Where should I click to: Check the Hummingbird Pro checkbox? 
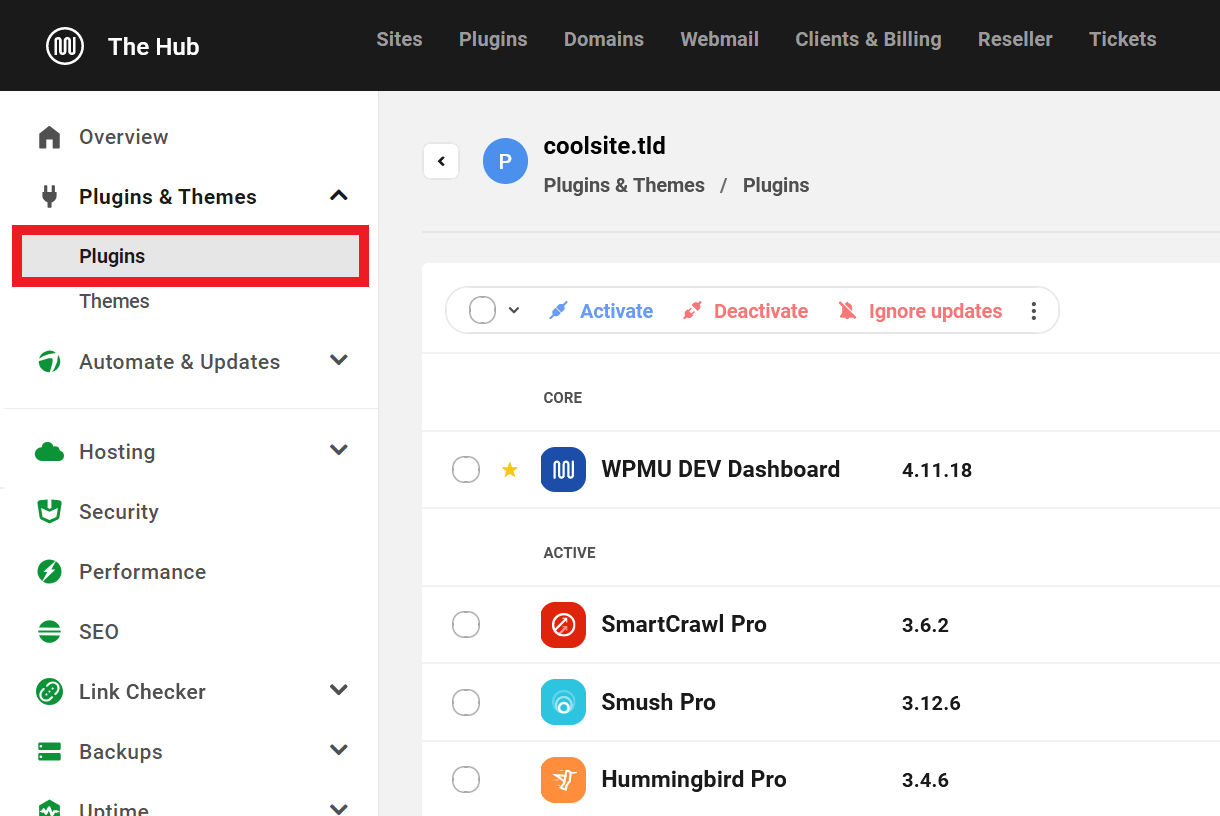tap(466, 779)
